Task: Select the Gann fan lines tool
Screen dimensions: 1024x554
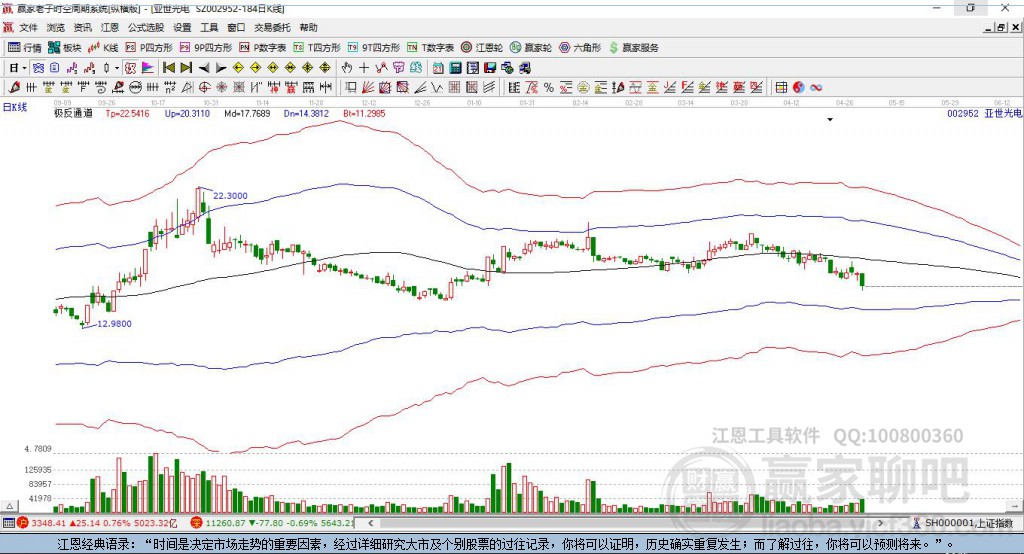Action: [x=368, y=88]
